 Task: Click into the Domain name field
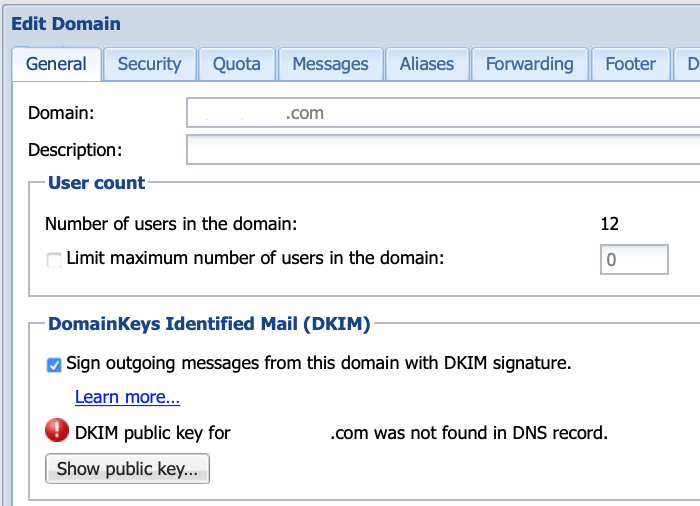440,113
